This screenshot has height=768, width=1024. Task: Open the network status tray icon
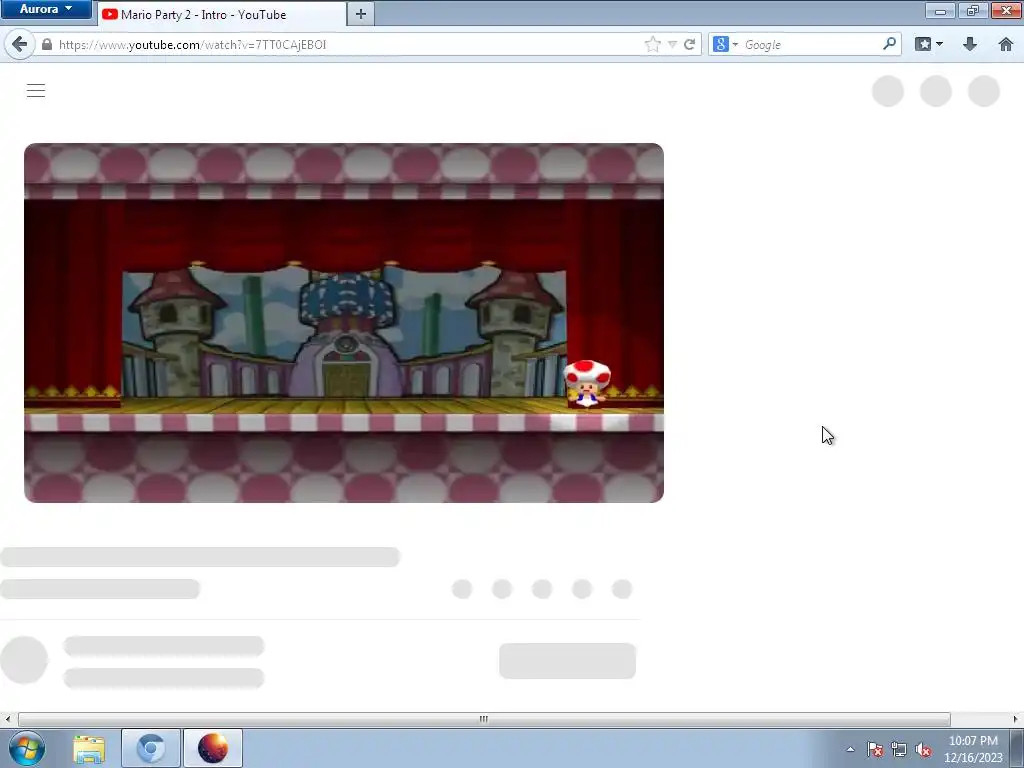[x=899, y=750]
